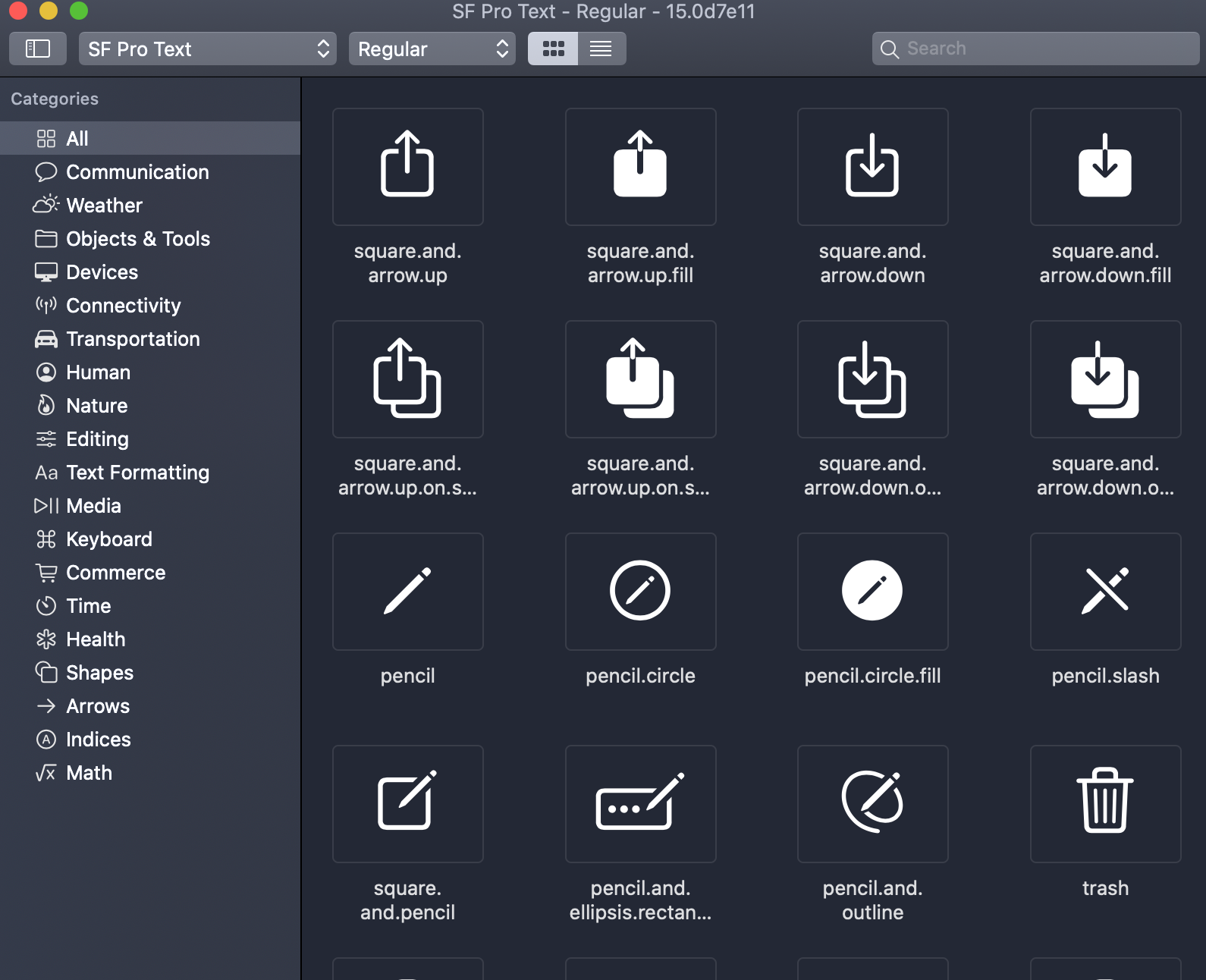This screenshot has width=1206, height=980.
Task: Open the Connectivity category
Action: 150,305
